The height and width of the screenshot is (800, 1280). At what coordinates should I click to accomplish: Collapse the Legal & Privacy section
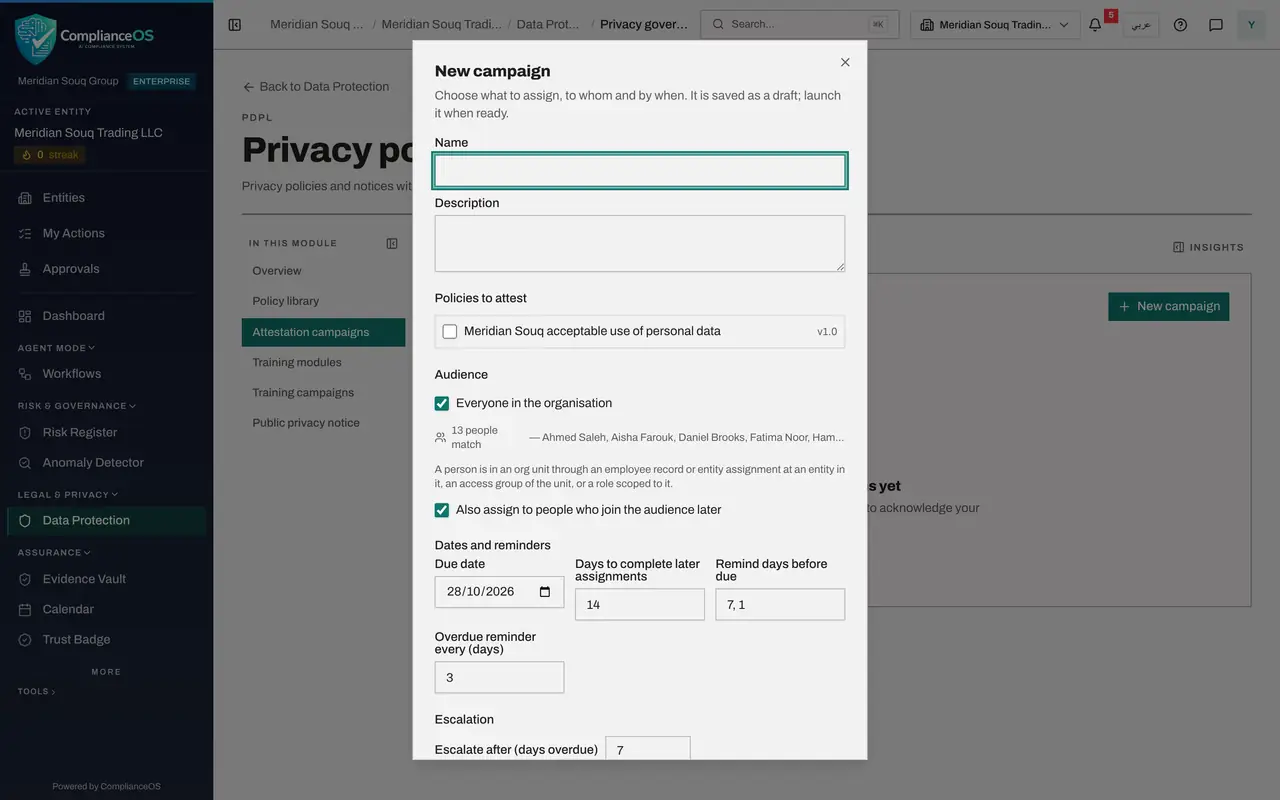[68, 494]
